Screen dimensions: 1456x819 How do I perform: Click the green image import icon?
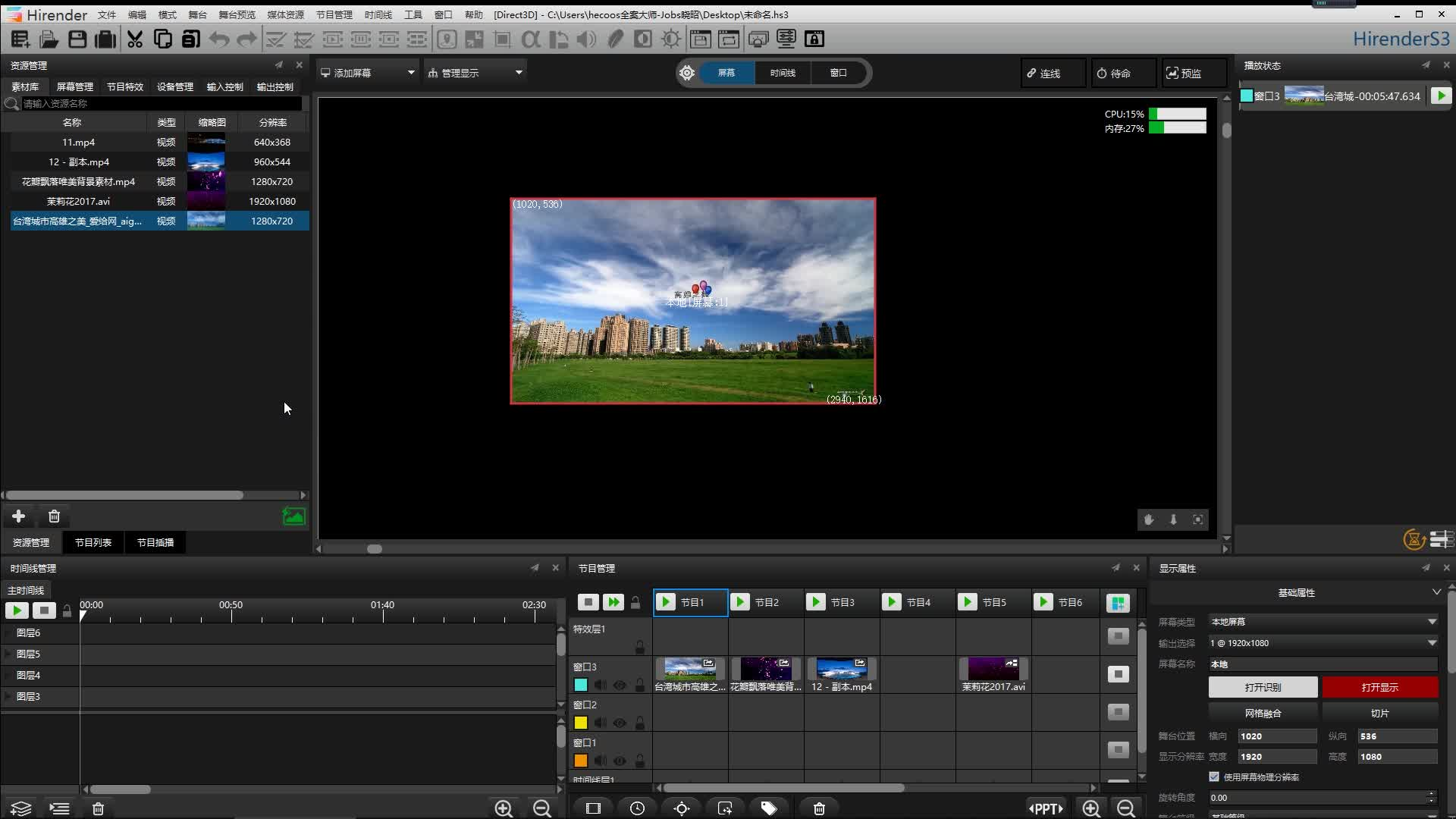pyautogui.click(x=293, y=516)
